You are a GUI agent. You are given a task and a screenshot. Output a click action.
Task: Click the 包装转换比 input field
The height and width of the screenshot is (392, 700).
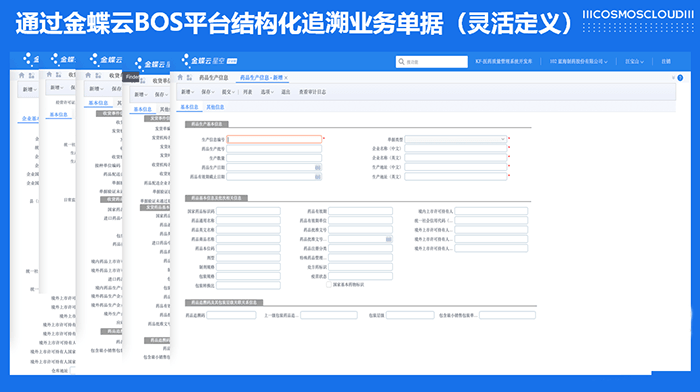[x=248, y=285]
